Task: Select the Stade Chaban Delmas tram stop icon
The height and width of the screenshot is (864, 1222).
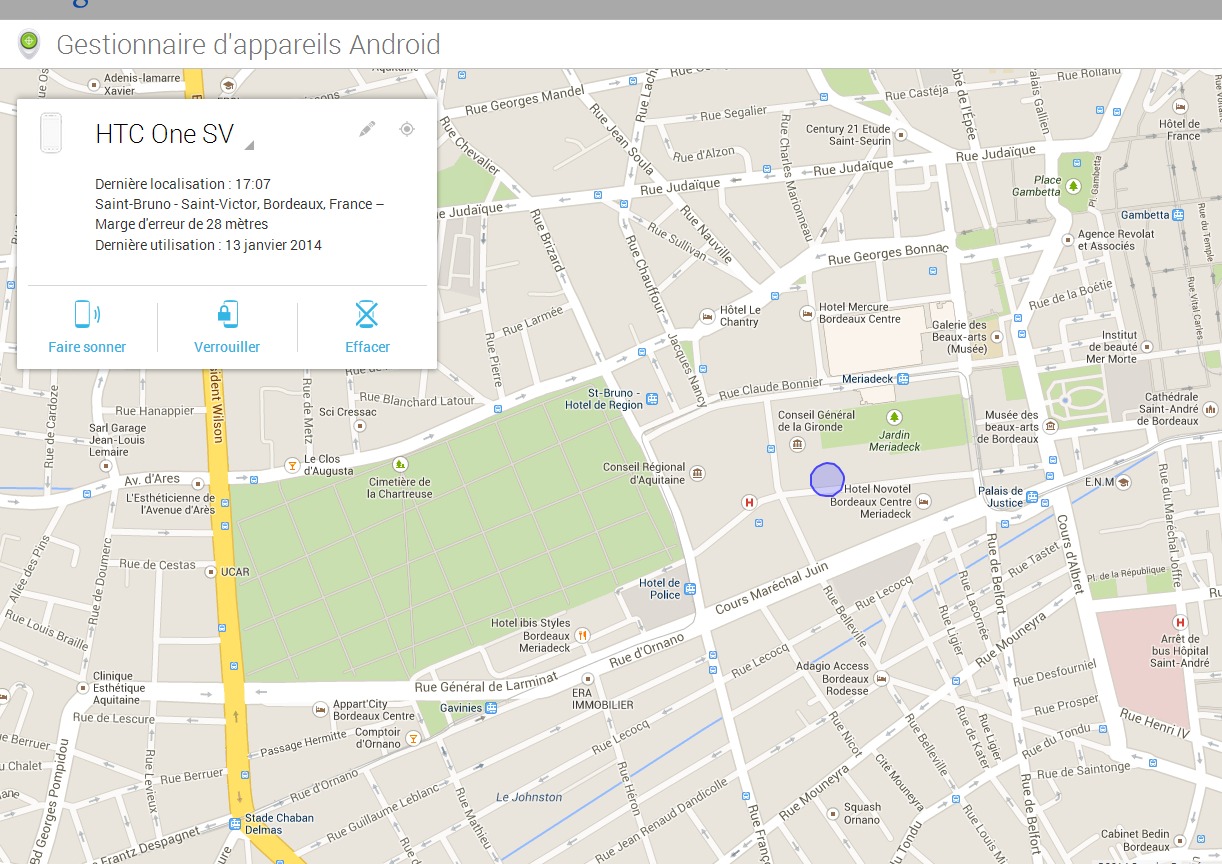Action: [235, 824]
